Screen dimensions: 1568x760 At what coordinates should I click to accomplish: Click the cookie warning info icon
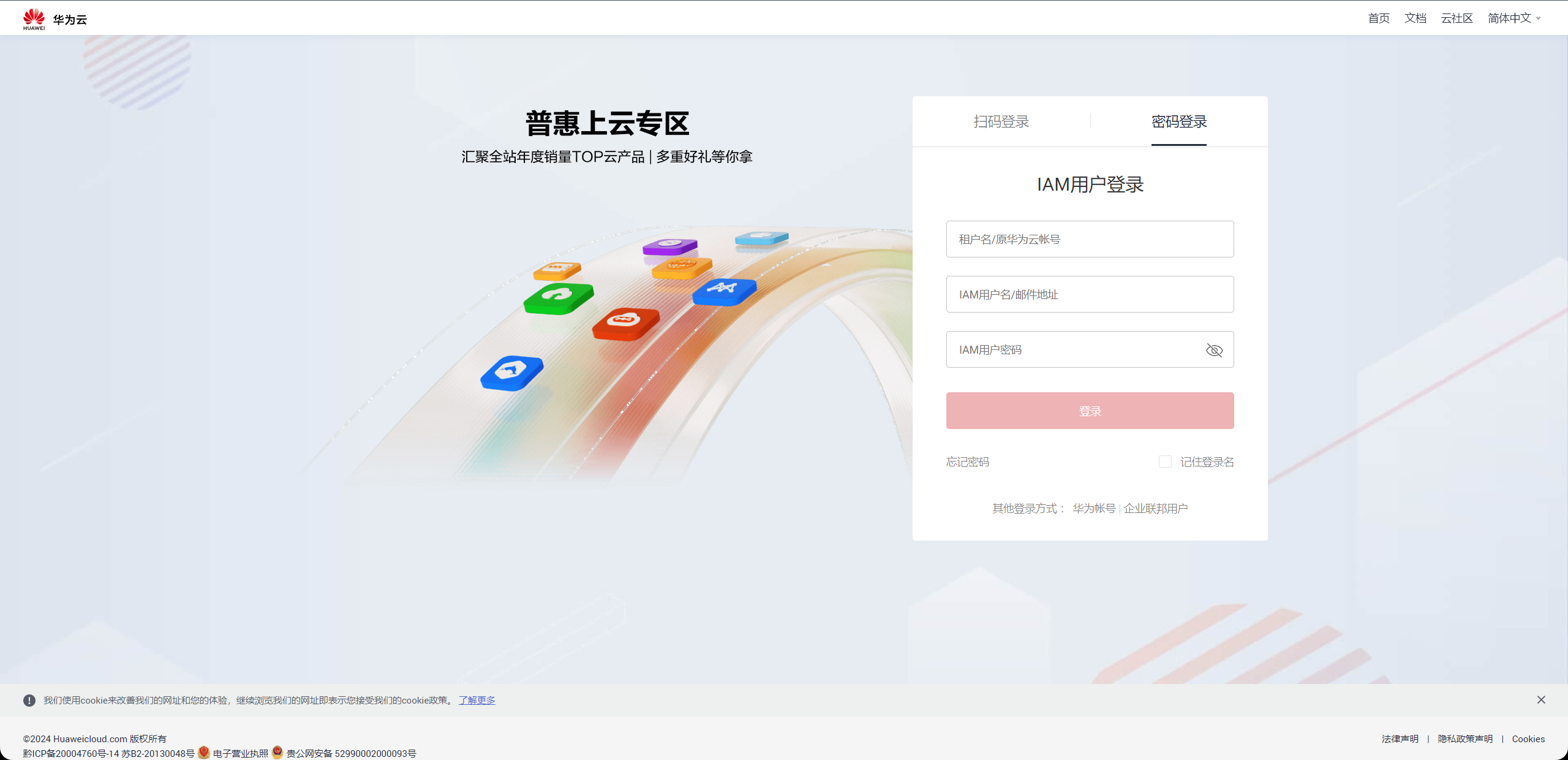(x=29, y=701)
